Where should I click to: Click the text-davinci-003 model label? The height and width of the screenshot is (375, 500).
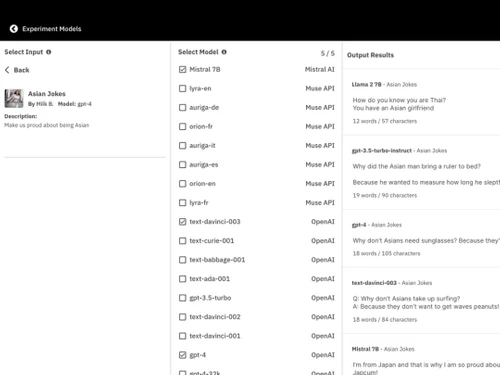click(215, 221)
